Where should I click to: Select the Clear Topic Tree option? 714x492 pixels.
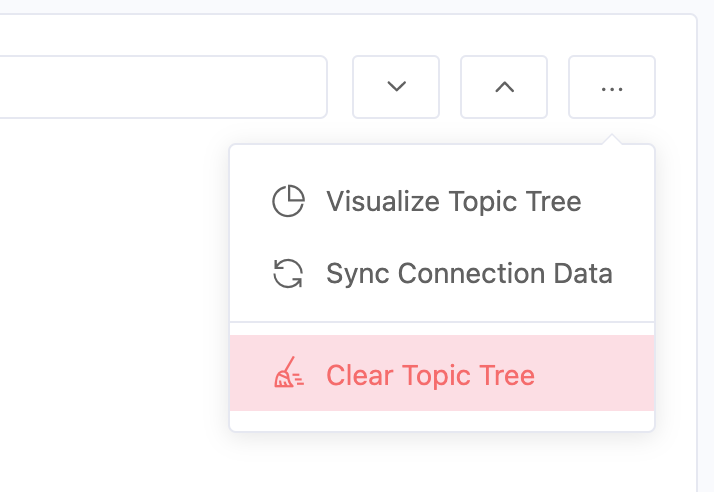click(x=430, y=375)
